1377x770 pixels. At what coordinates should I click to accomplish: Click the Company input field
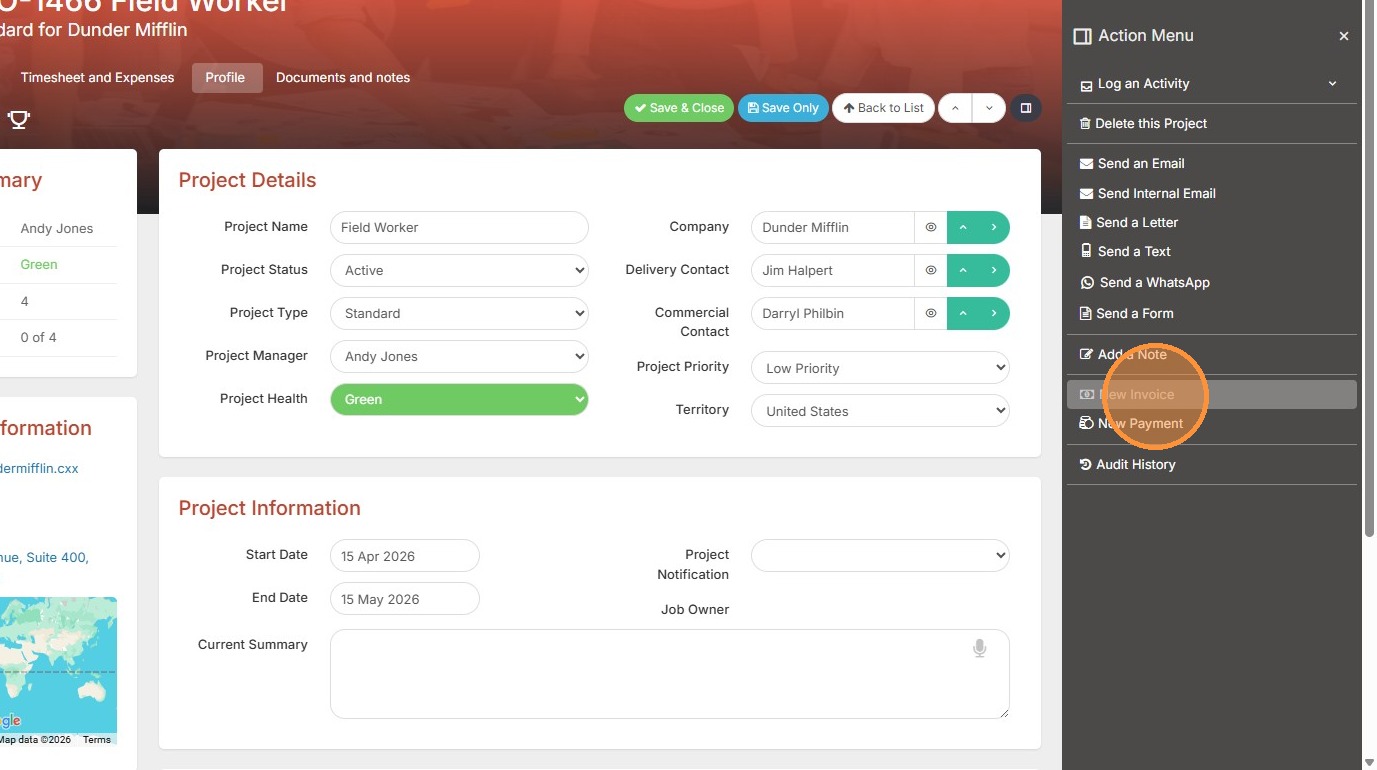833,227
